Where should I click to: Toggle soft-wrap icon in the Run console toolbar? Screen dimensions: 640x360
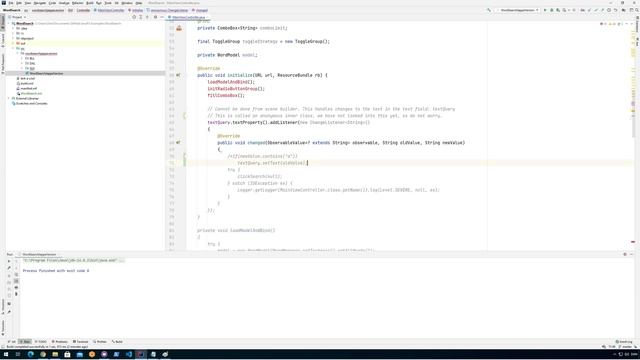[16, 274]
